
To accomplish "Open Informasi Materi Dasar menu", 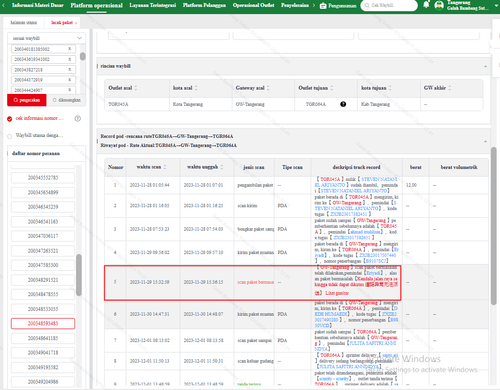I will click(x=38, y=5).
